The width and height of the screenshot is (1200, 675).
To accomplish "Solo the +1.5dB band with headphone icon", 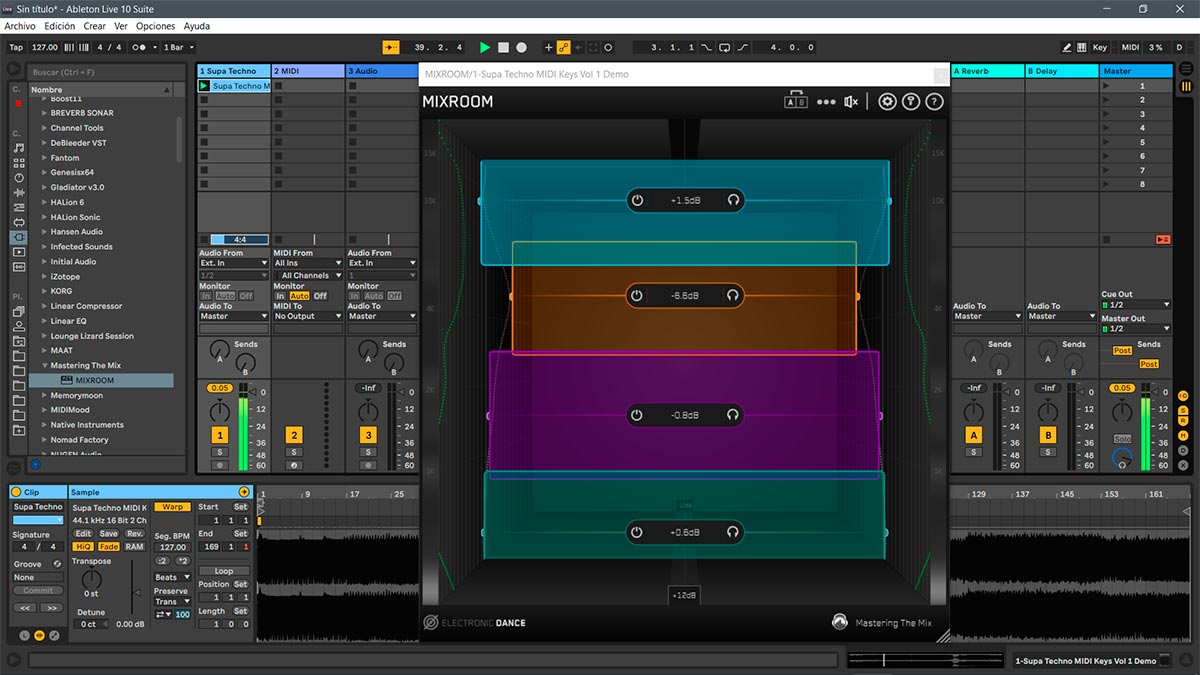I will click(x=733, y=200).
